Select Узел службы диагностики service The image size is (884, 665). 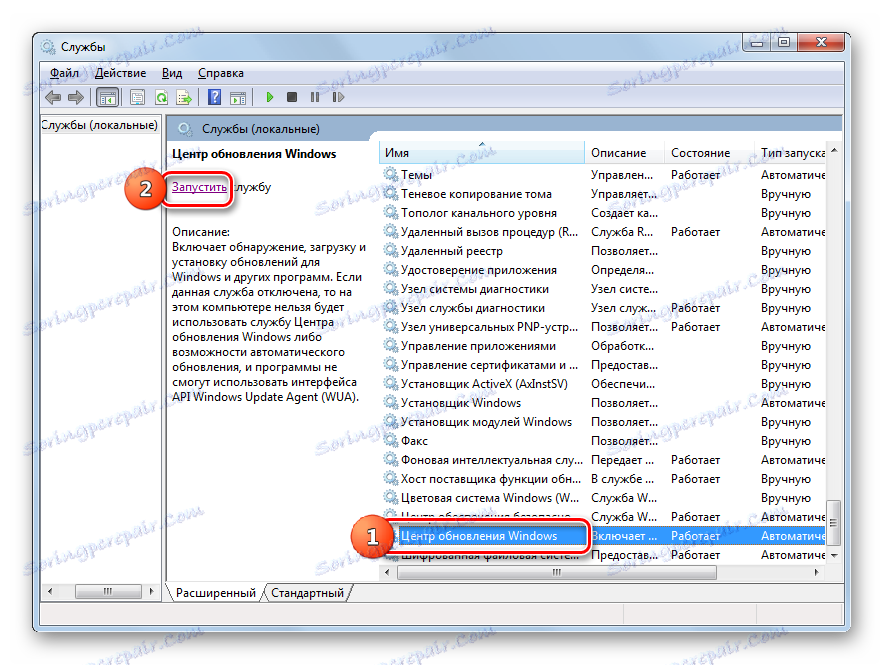point(602,308)
